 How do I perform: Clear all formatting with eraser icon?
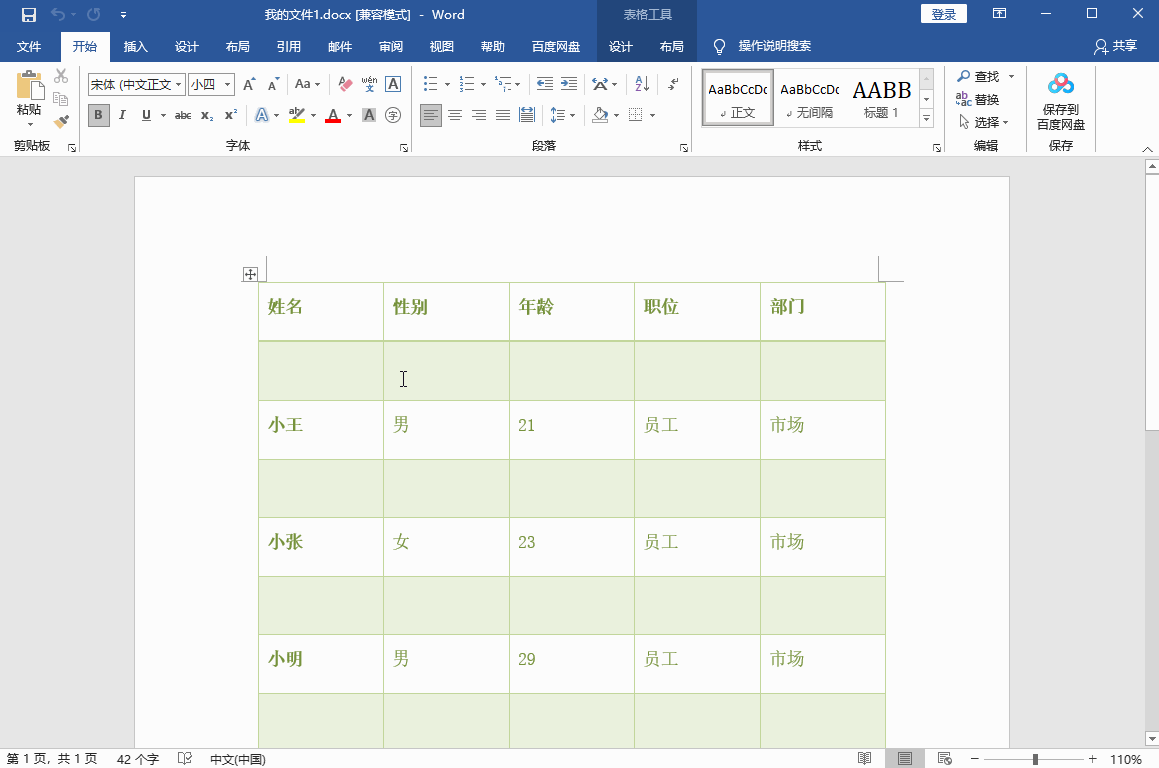[x=344, y=84]
